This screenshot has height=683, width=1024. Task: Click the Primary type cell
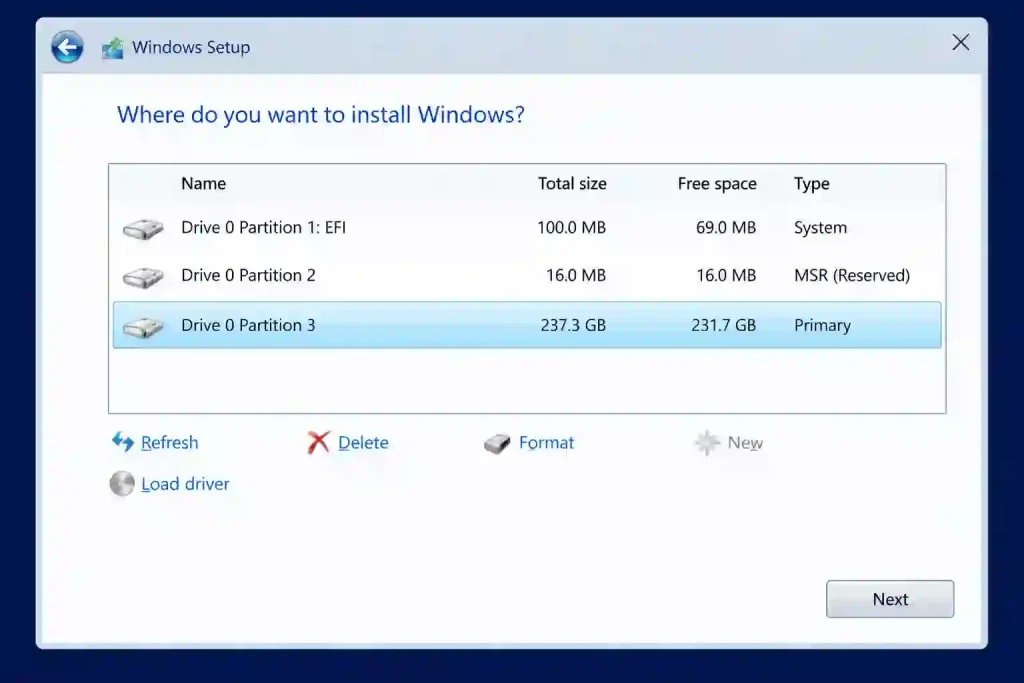coord(822,325)
